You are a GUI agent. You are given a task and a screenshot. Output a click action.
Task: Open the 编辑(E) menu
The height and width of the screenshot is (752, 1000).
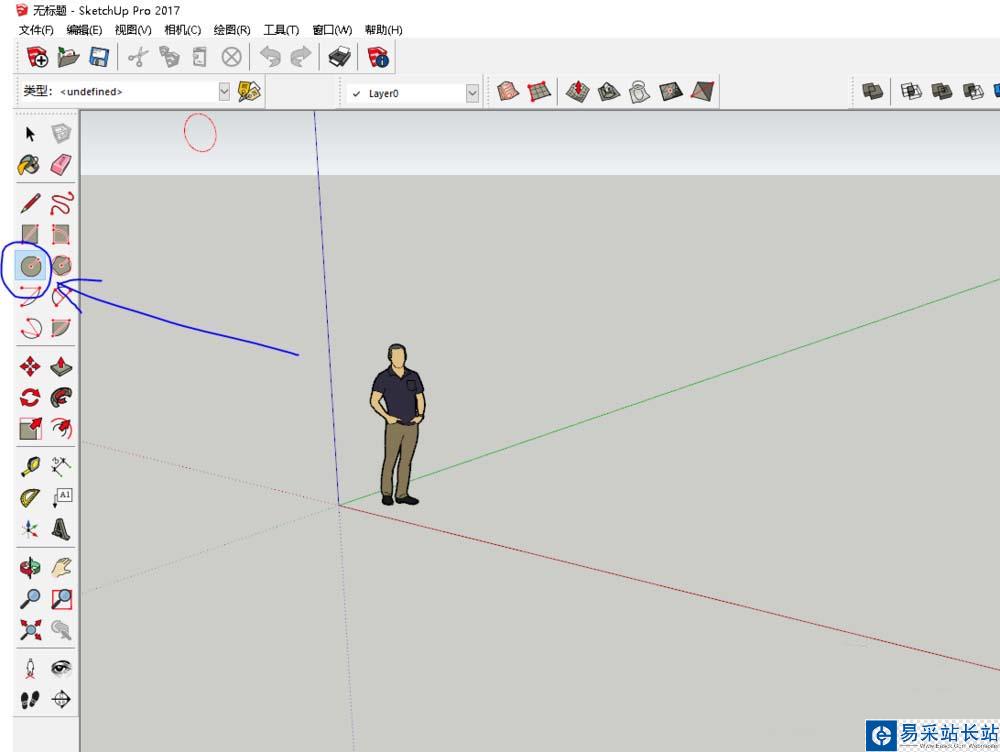click(84, 30)
